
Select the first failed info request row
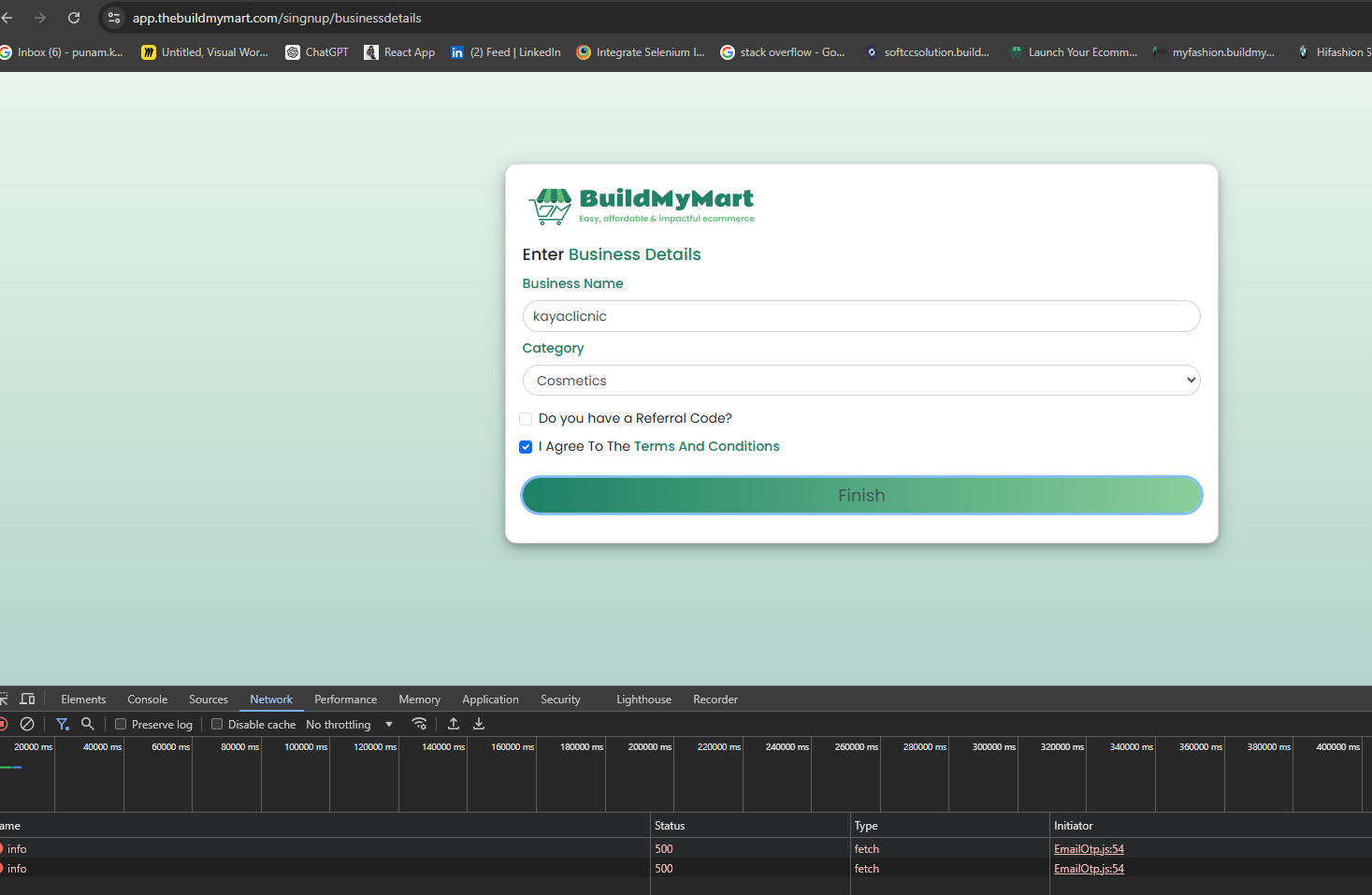(686, 849)
